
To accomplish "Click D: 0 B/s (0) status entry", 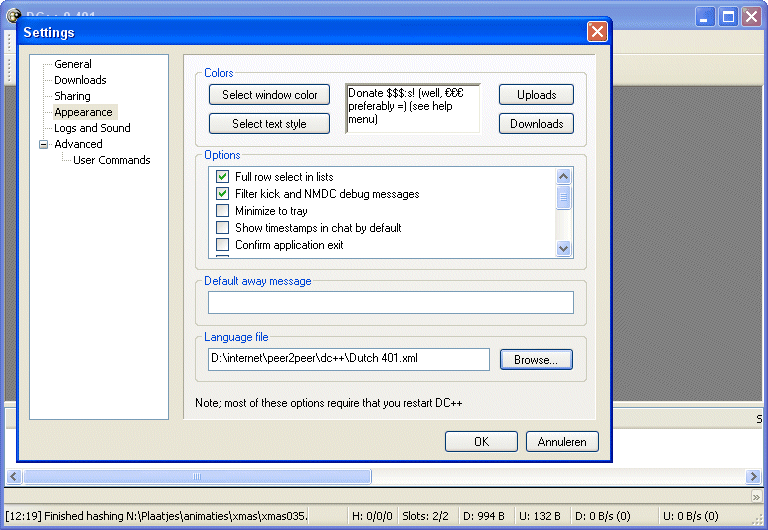I will click(602, 516).
